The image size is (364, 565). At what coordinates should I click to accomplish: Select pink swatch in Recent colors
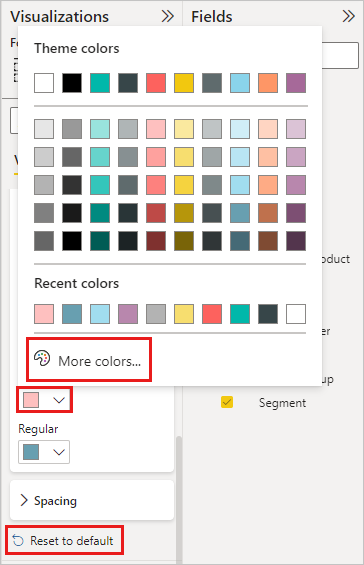point(44,314)
